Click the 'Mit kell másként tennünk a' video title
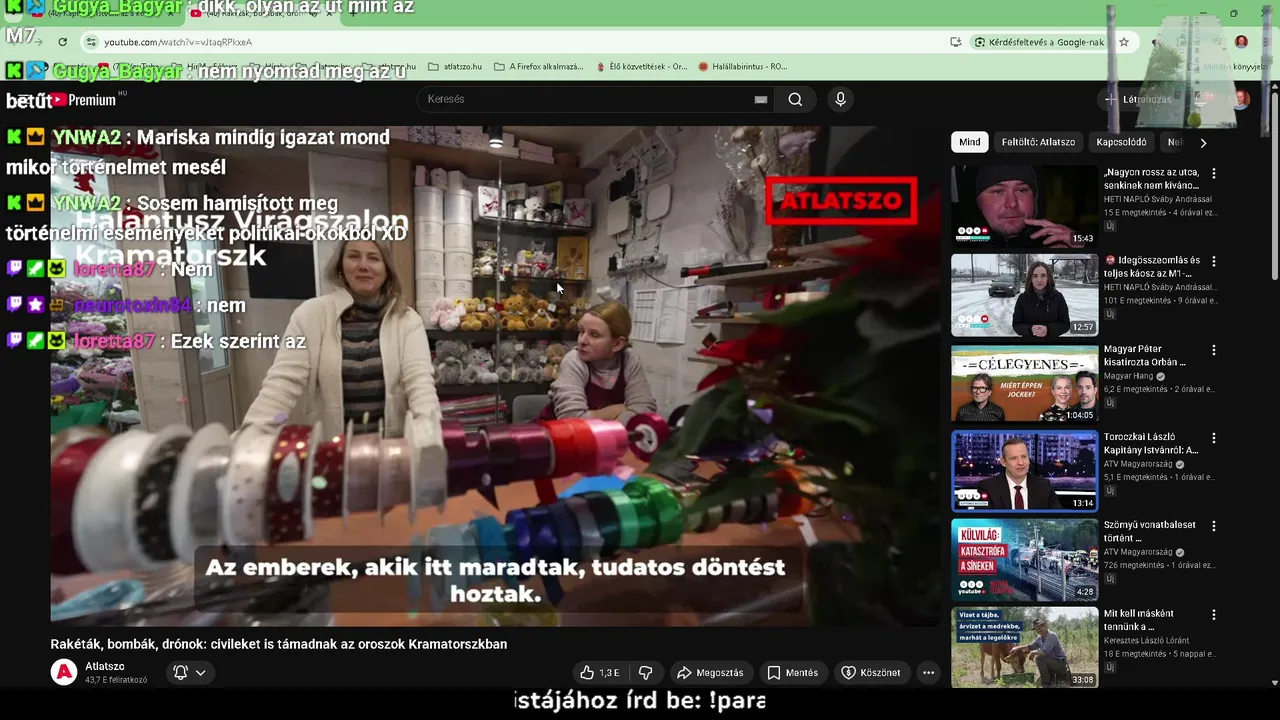 1140,620
